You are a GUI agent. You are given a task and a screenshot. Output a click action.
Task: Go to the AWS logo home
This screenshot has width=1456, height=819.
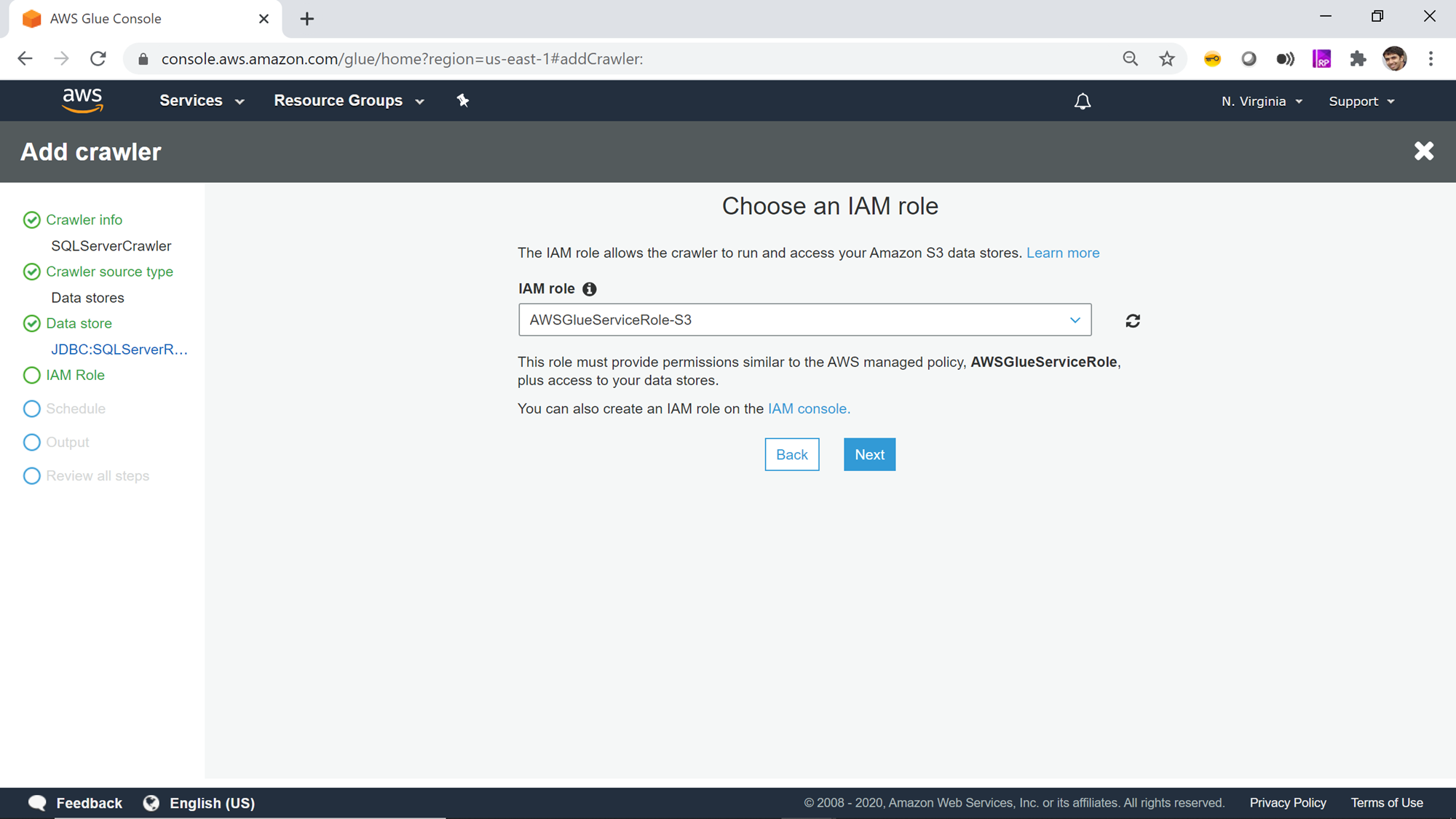(x=82, y=100)
